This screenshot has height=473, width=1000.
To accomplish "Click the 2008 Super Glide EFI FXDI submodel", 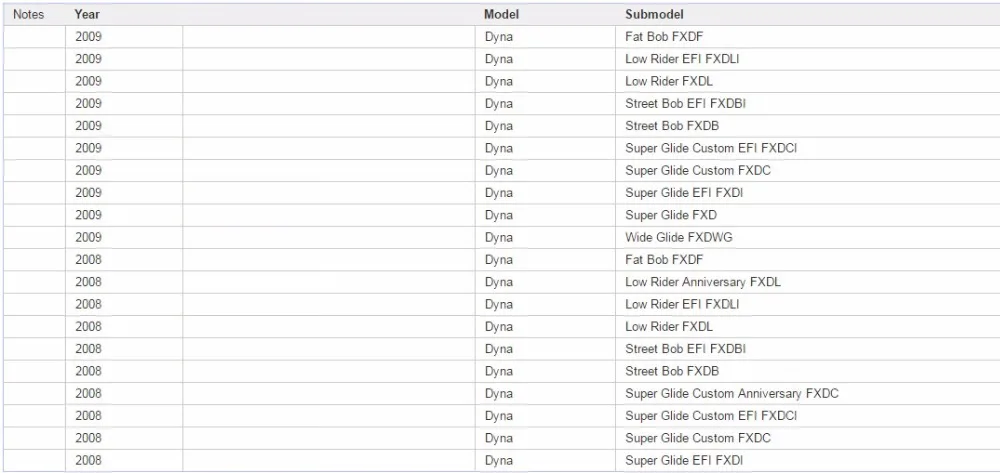I will pos(684,460).
